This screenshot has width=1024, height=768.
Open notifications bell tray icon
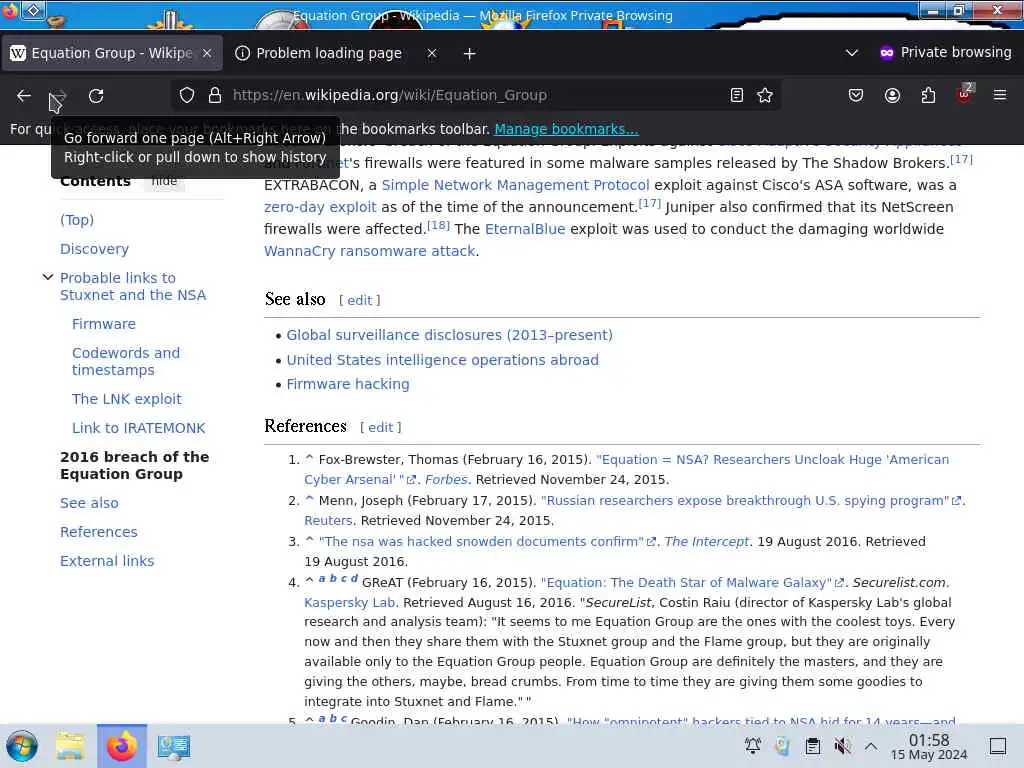[x=753, y=746]
